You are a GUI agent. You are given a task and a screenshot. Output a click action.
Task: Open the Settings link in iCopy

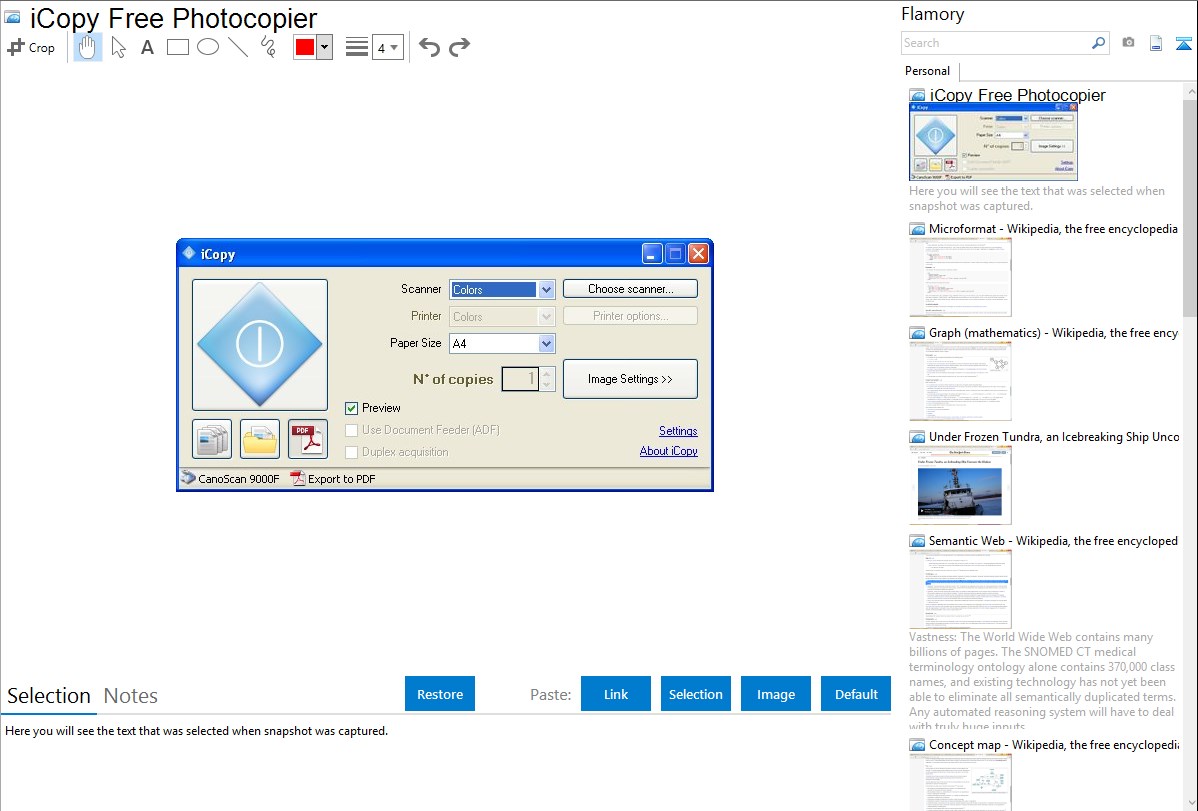pyautogui.click(x=678, y=431)
